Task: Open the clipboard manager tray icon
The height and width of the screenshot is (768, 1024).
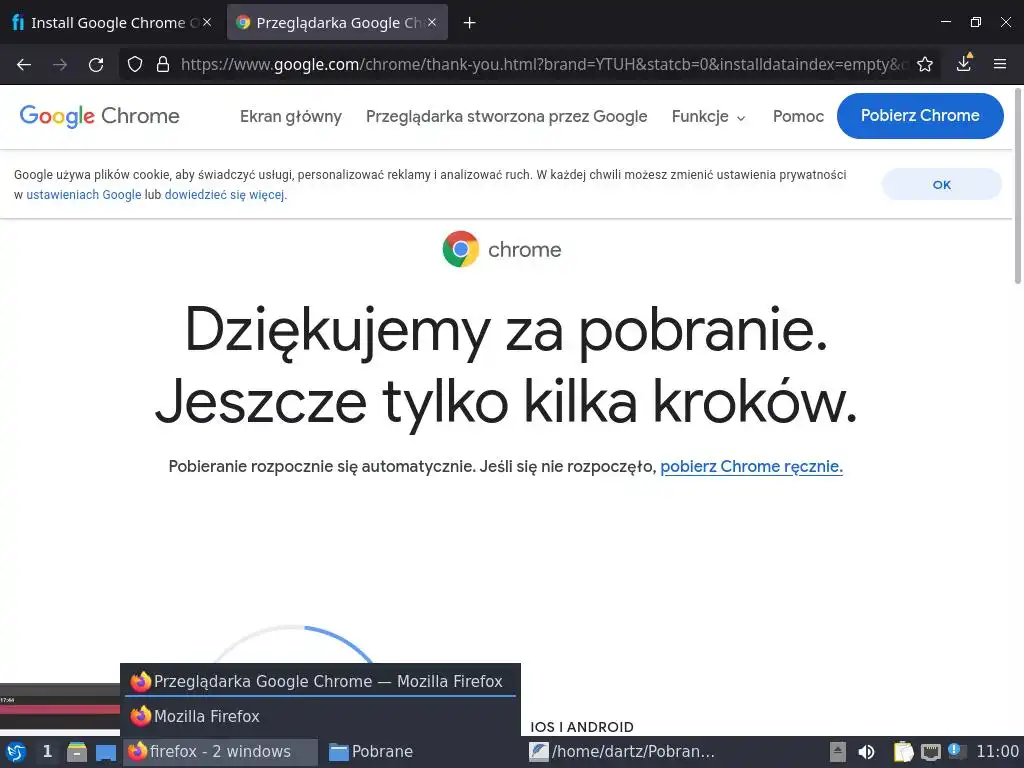Action: coord(903,752)
